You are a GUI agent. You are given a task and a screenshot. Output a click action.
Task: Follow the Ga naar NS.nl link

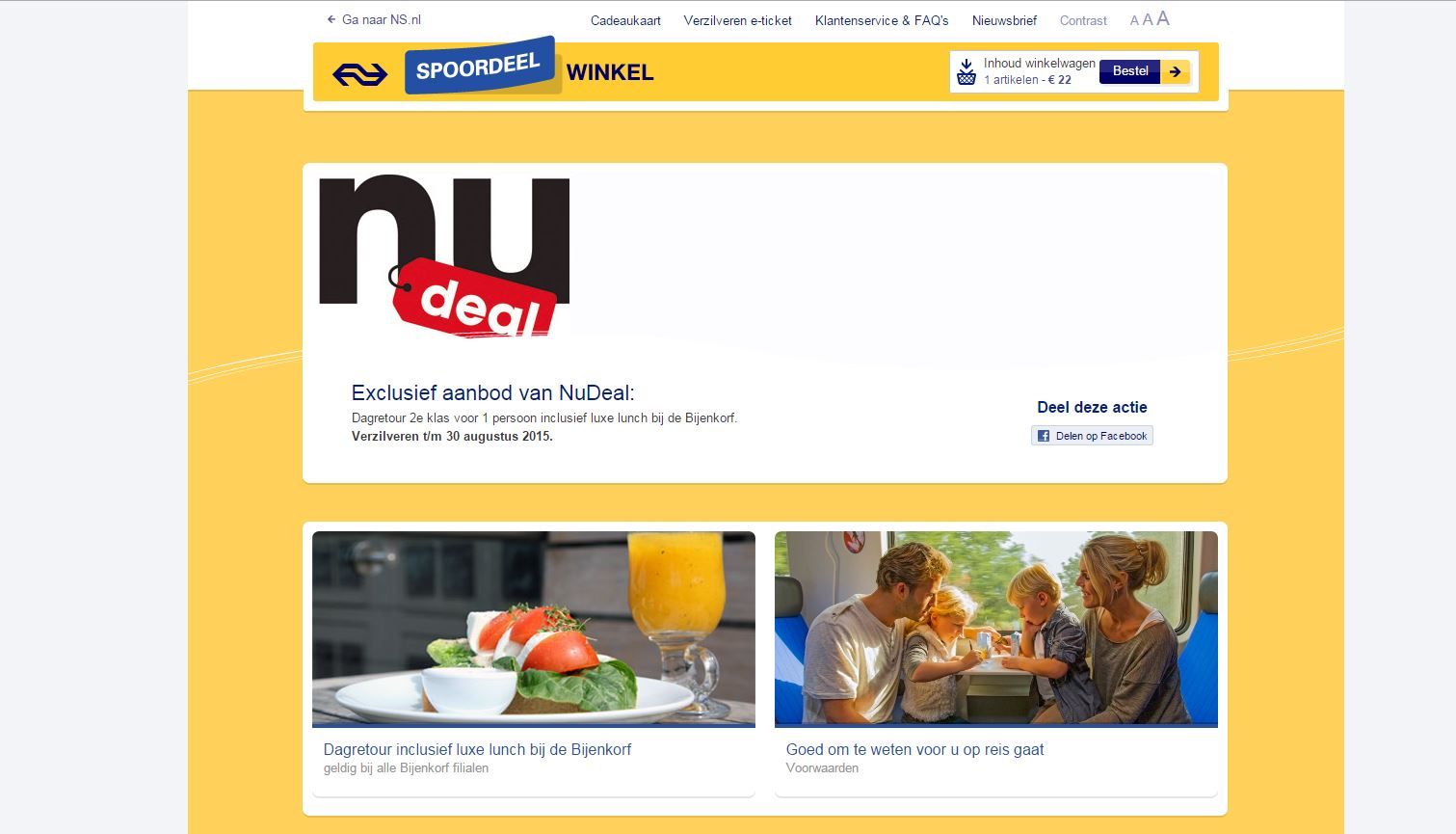point(374,19)
